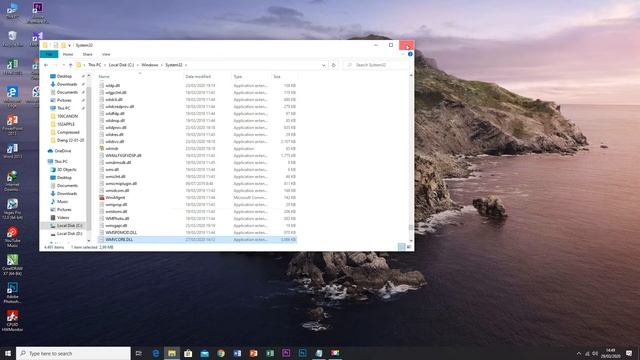
Task: Open PowerPoint from the taskbar
Action: pos(253,353)
